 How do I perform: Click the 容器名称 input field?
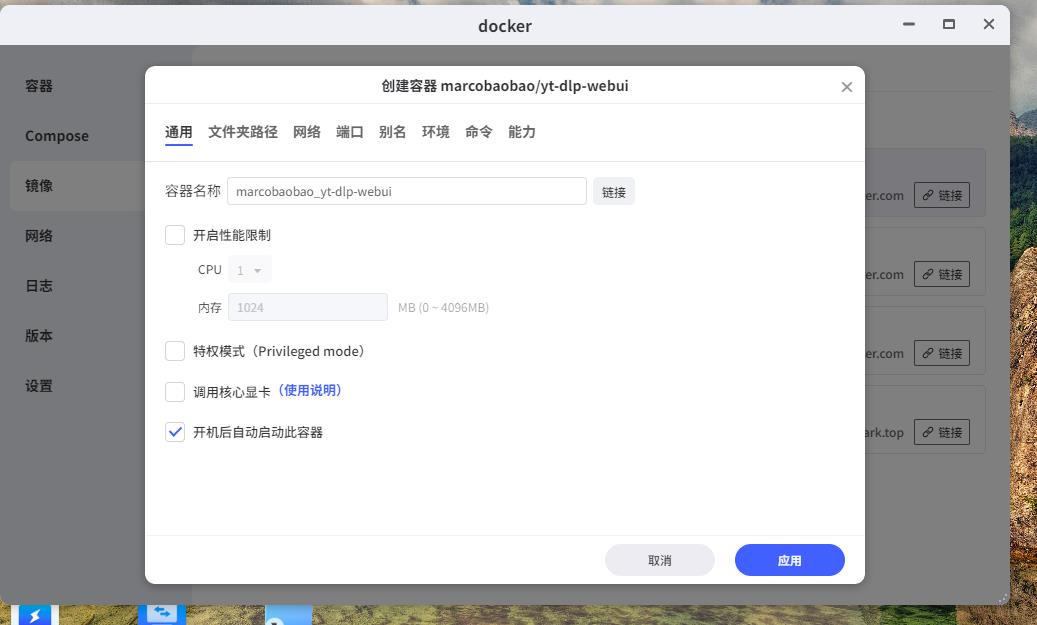click(407, 191)
